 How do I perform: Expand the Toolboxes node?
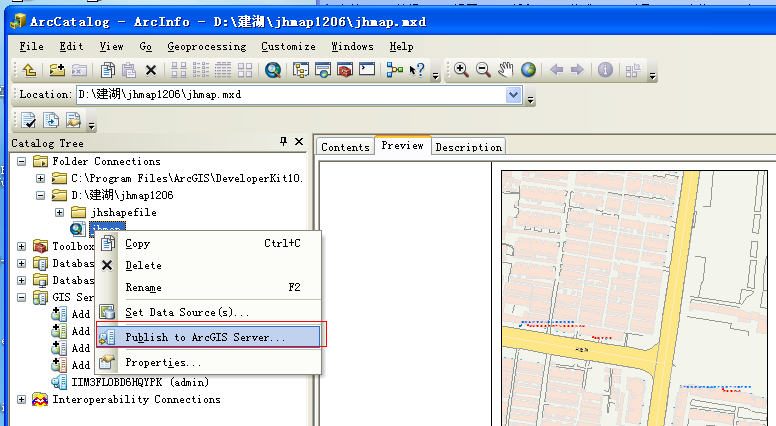click(x=21, y=246)
